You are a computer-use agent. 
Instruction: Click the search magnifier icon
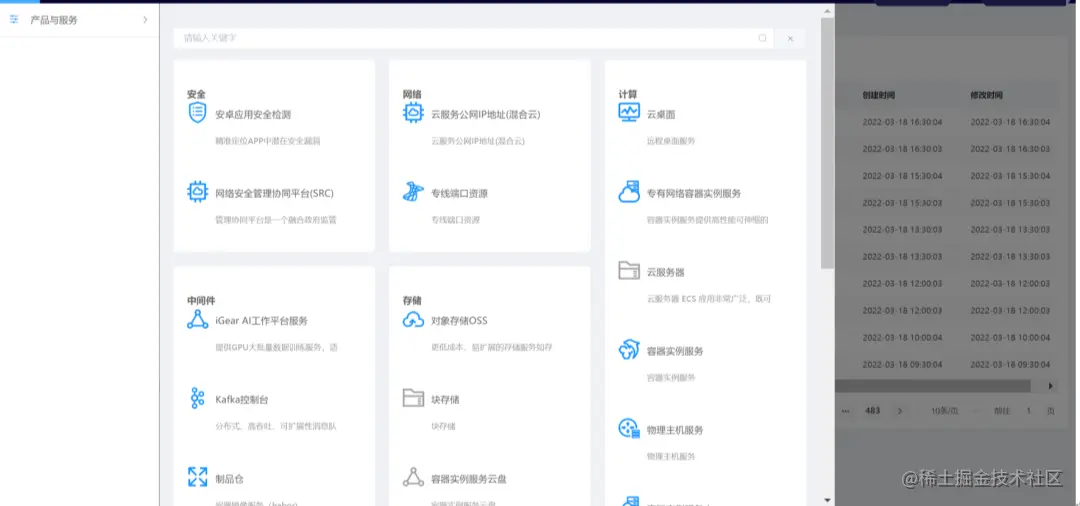click(x=762, y=39)
